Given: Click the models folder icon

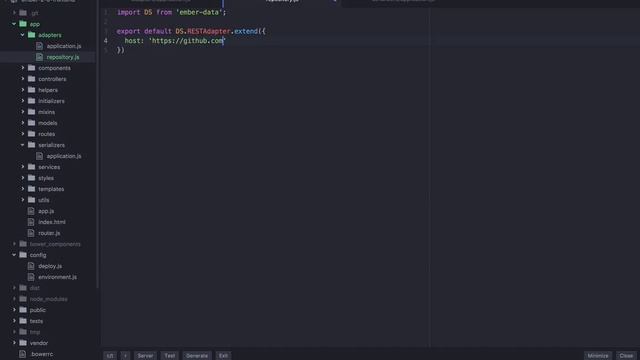Looking at the screenshot, I should pos(31,123).
